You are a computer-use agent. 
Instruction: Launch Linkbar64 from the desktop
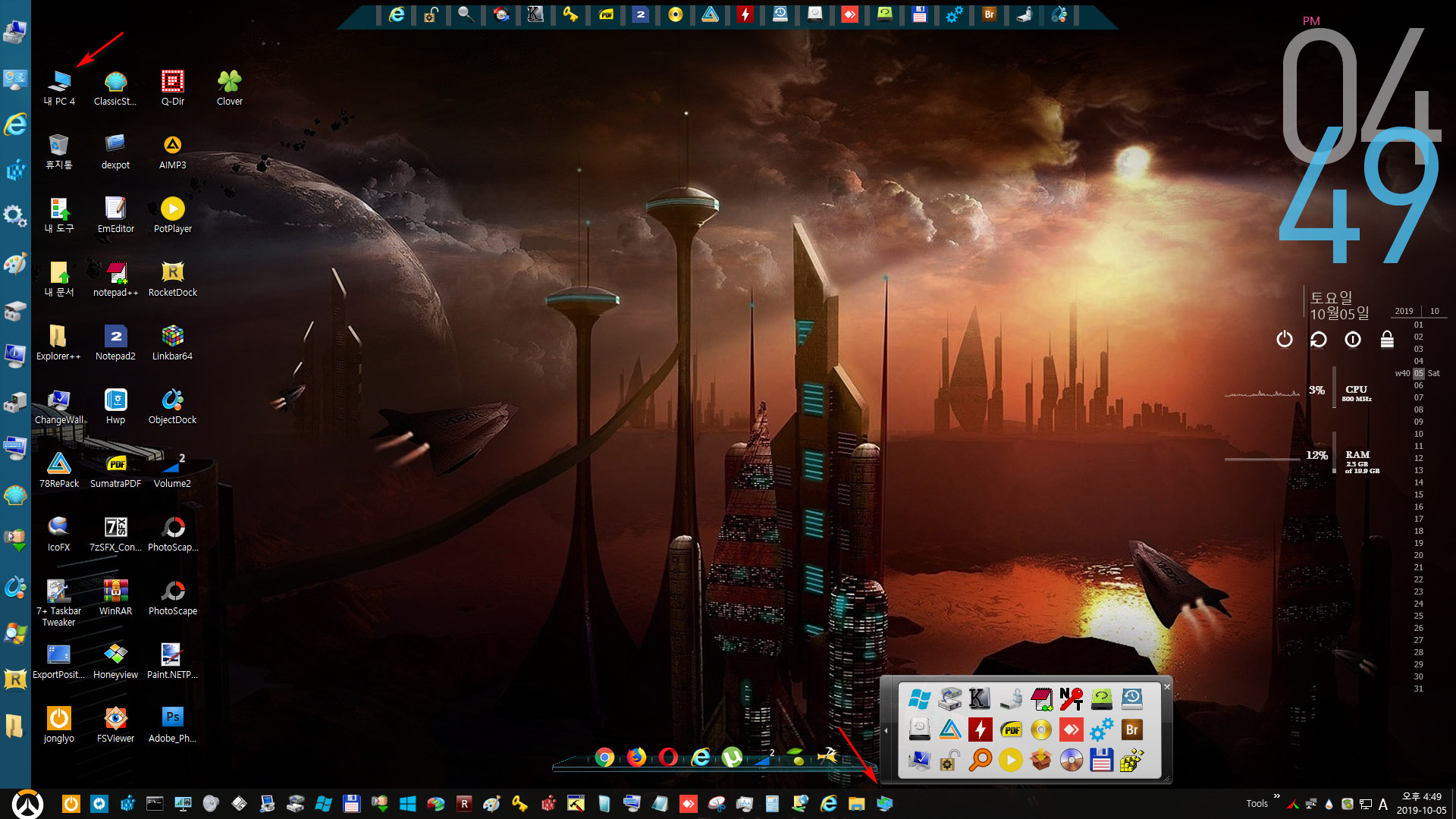click(172, 342)
